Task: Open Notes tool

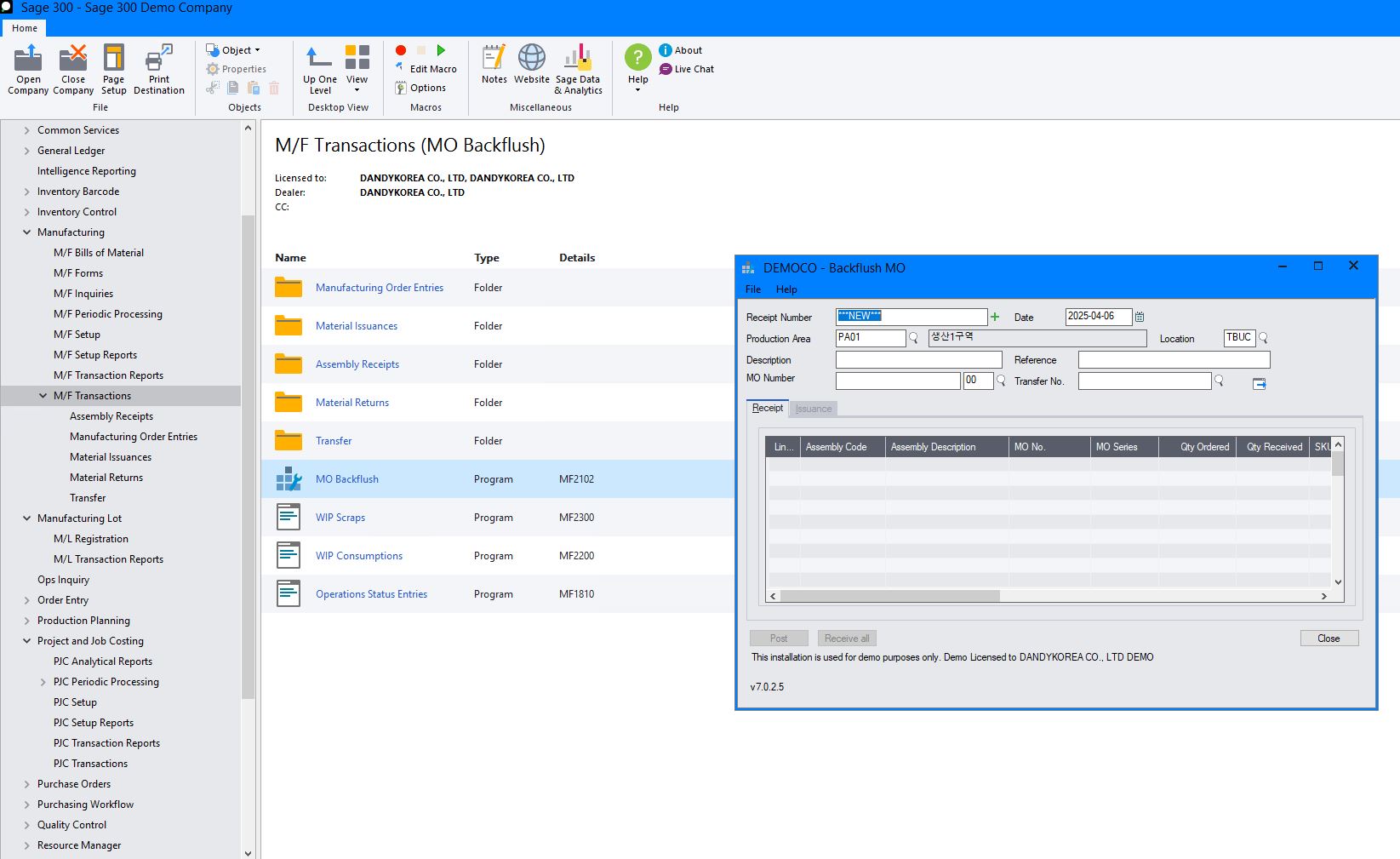Action: coord(494,65)
